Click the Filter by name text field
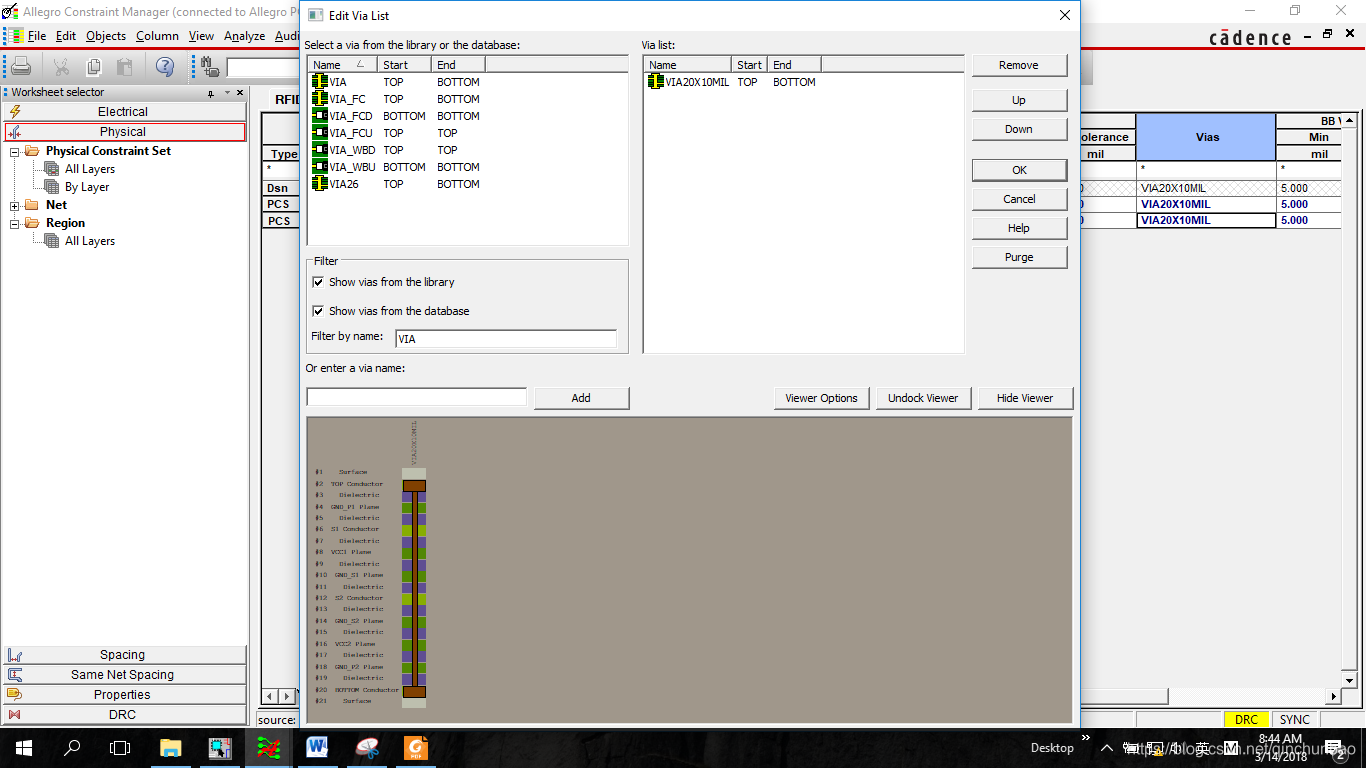The width and height of the screenshot is (1366, 768). [x=505, y=339]
